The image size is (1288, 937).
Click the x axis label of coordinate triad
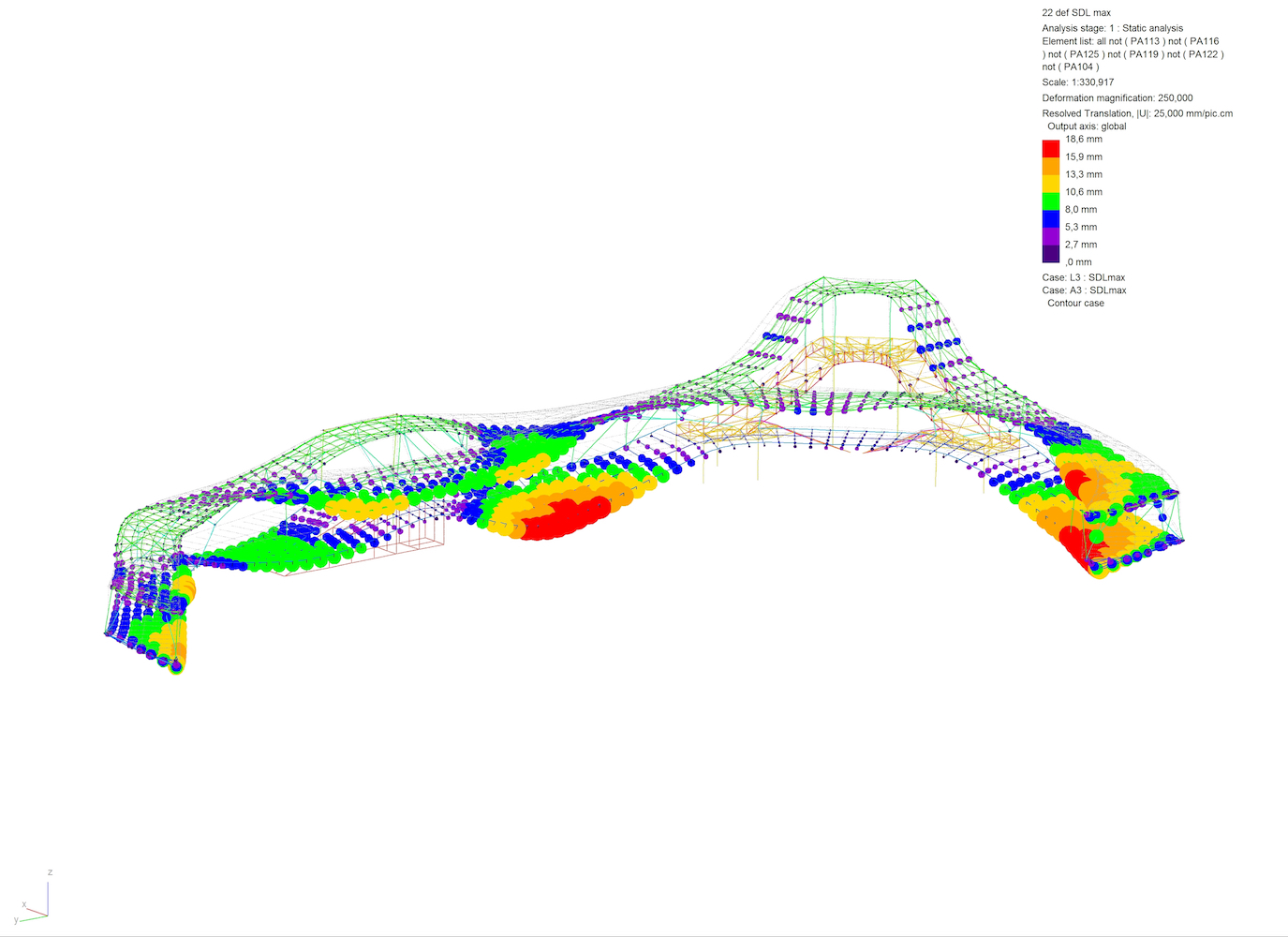24,904
